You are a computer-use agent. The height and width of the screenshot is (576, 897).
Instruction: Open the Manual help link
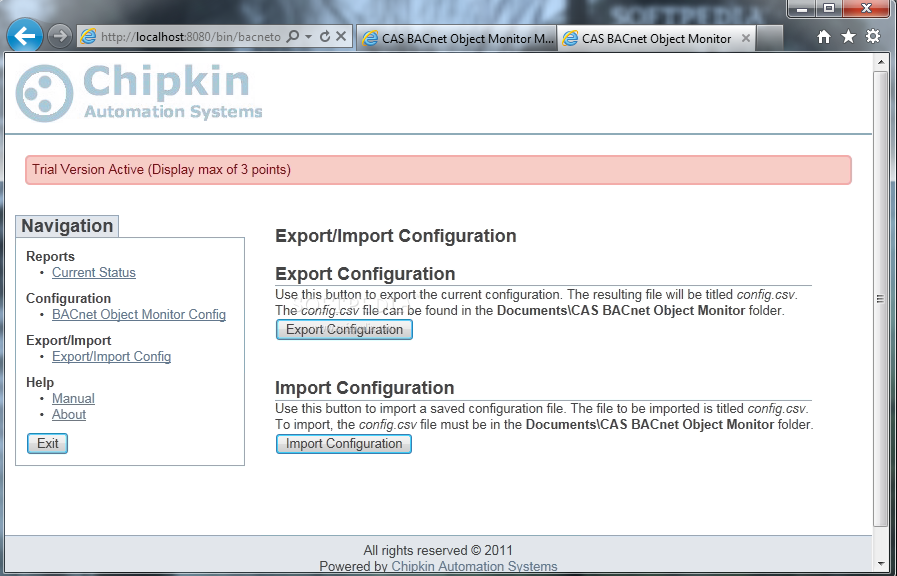coord(73,399)
